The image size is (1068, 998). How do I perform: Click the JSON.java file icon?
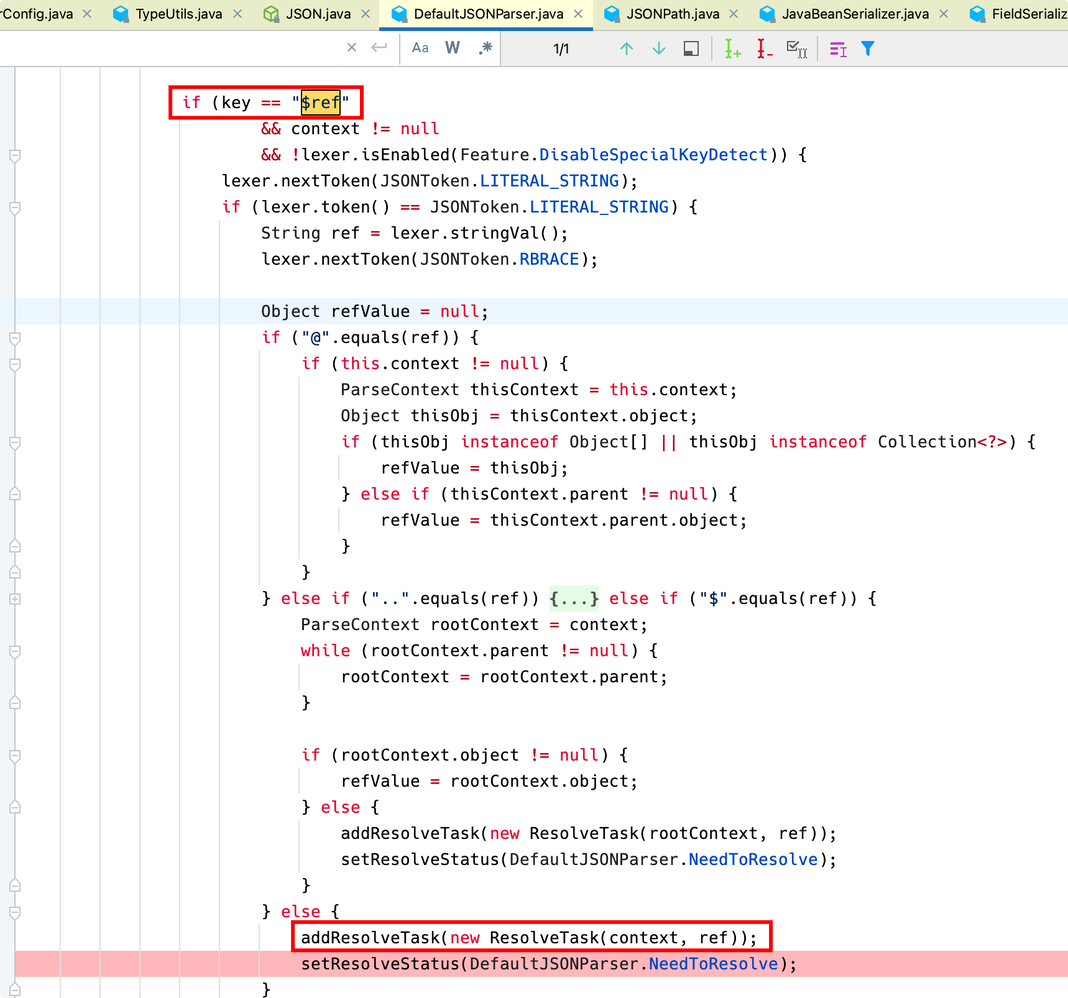[271, 14]
